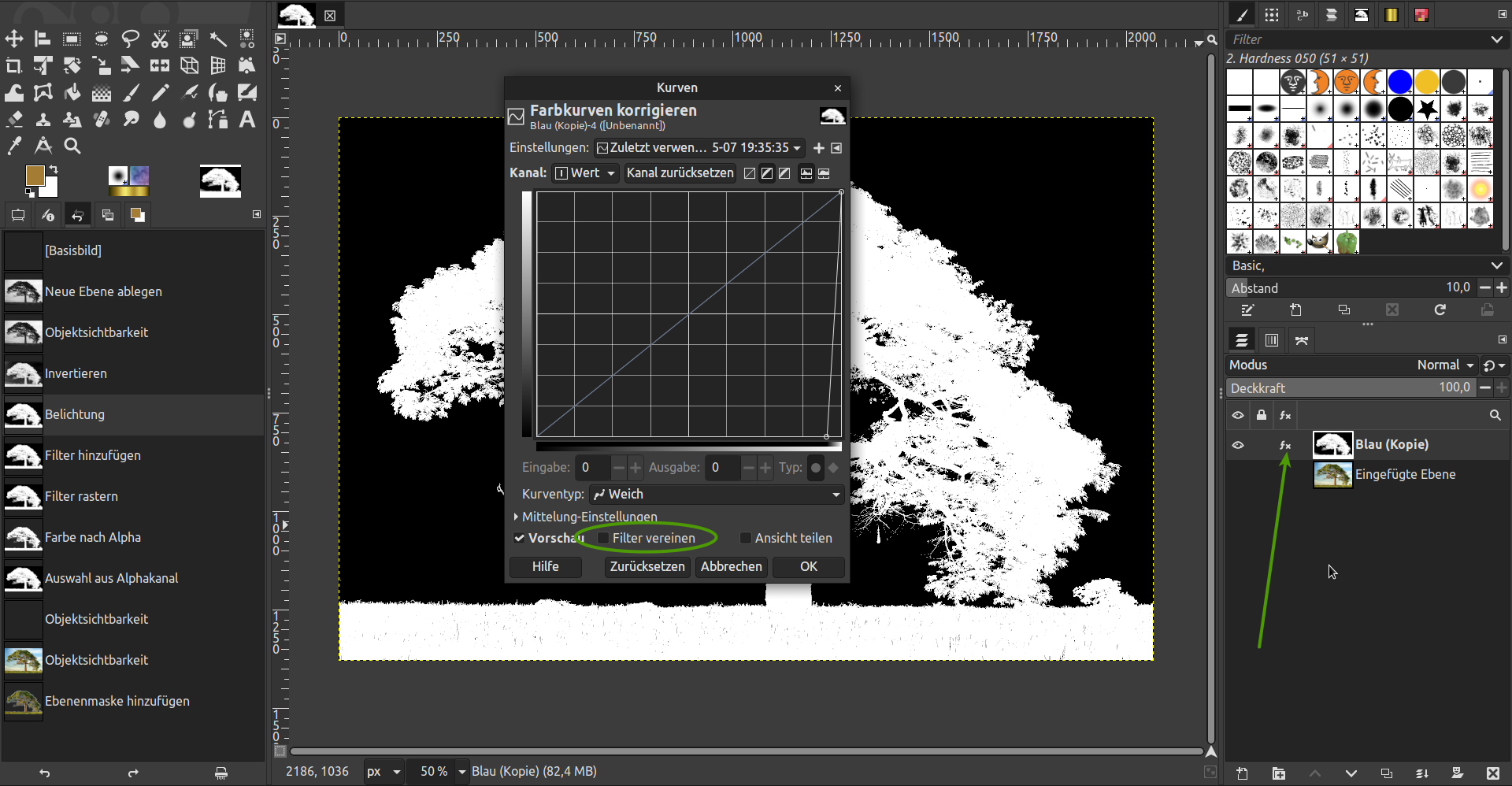Select the Fuzzy Select magic wand tool

coord(218,39)
